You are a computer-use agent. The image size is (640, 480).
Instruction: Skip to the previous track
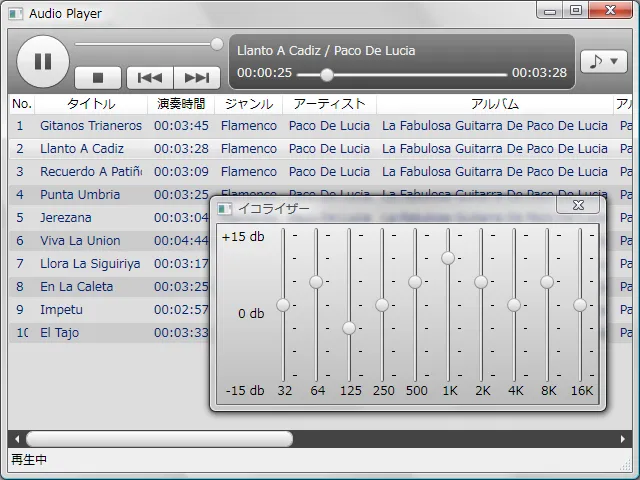(x=149, y=78)
